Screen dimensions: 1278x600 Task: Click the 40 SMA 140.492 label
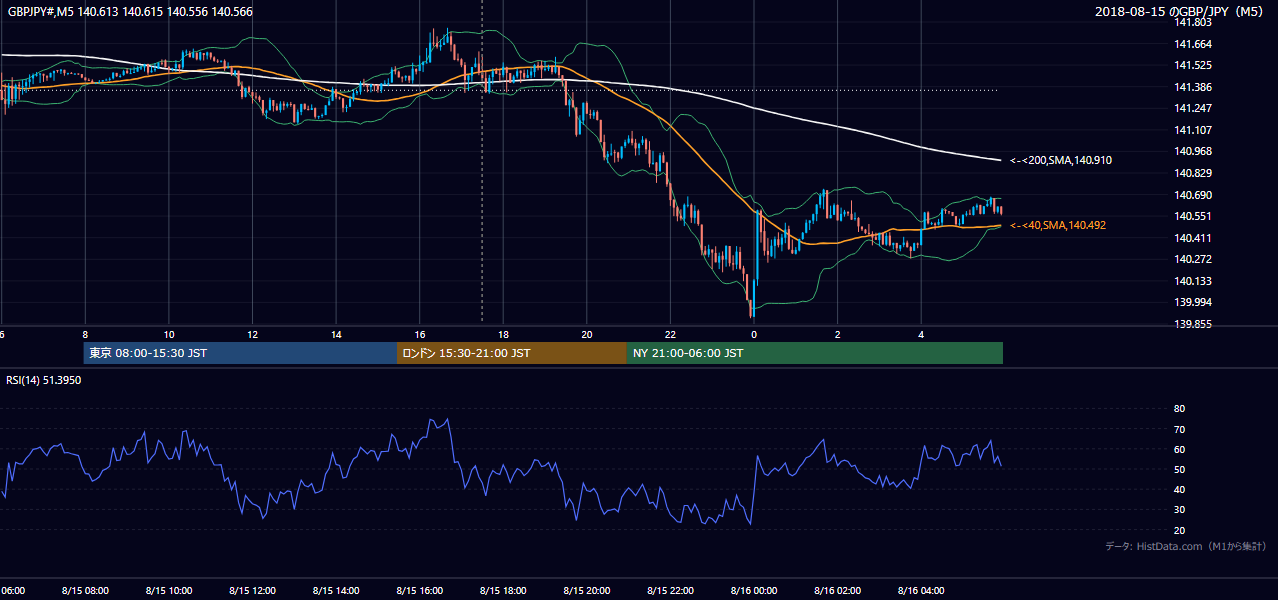(x=1057, y=225)
